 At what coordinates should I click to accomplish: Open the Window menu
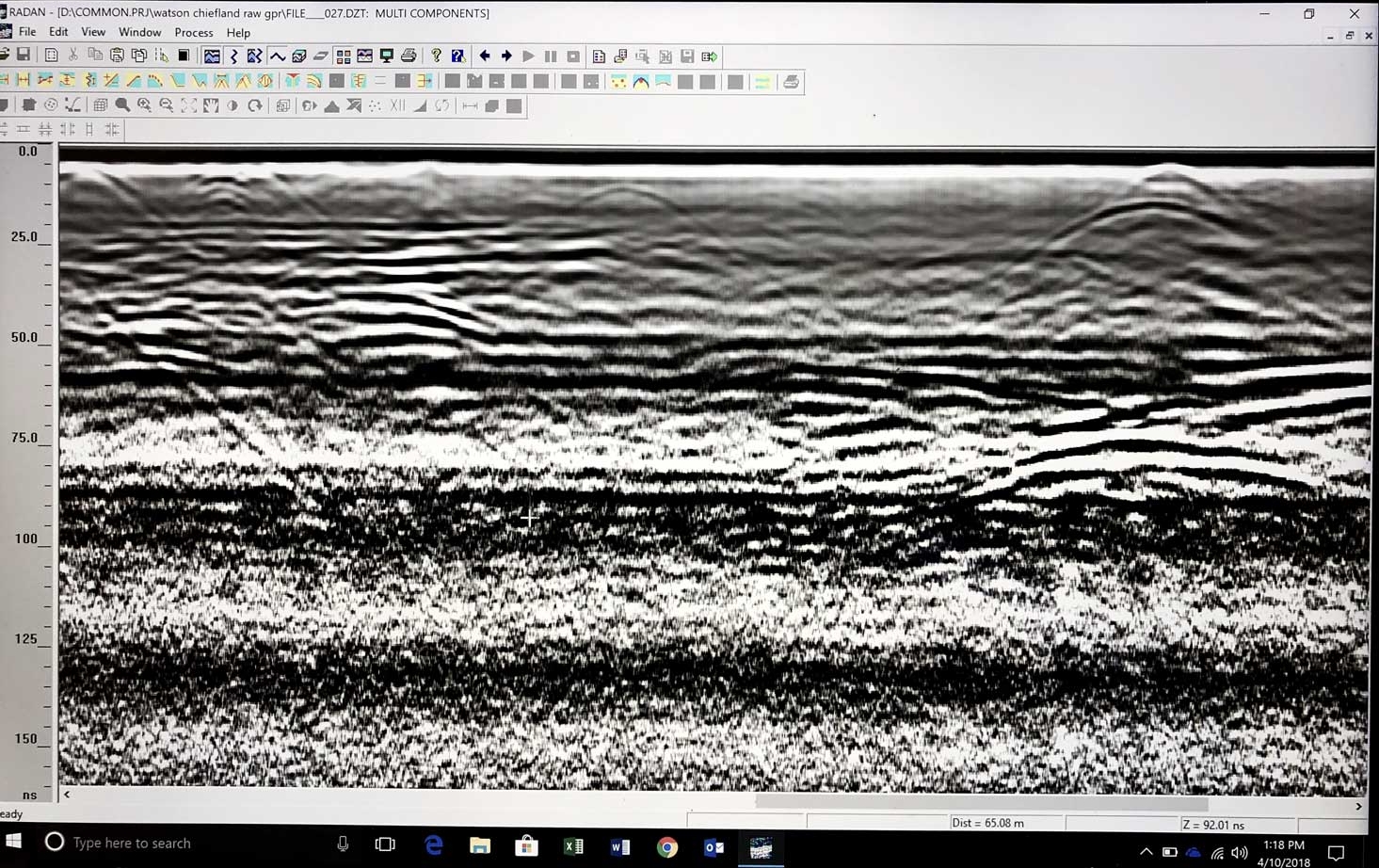coord(139,32)
